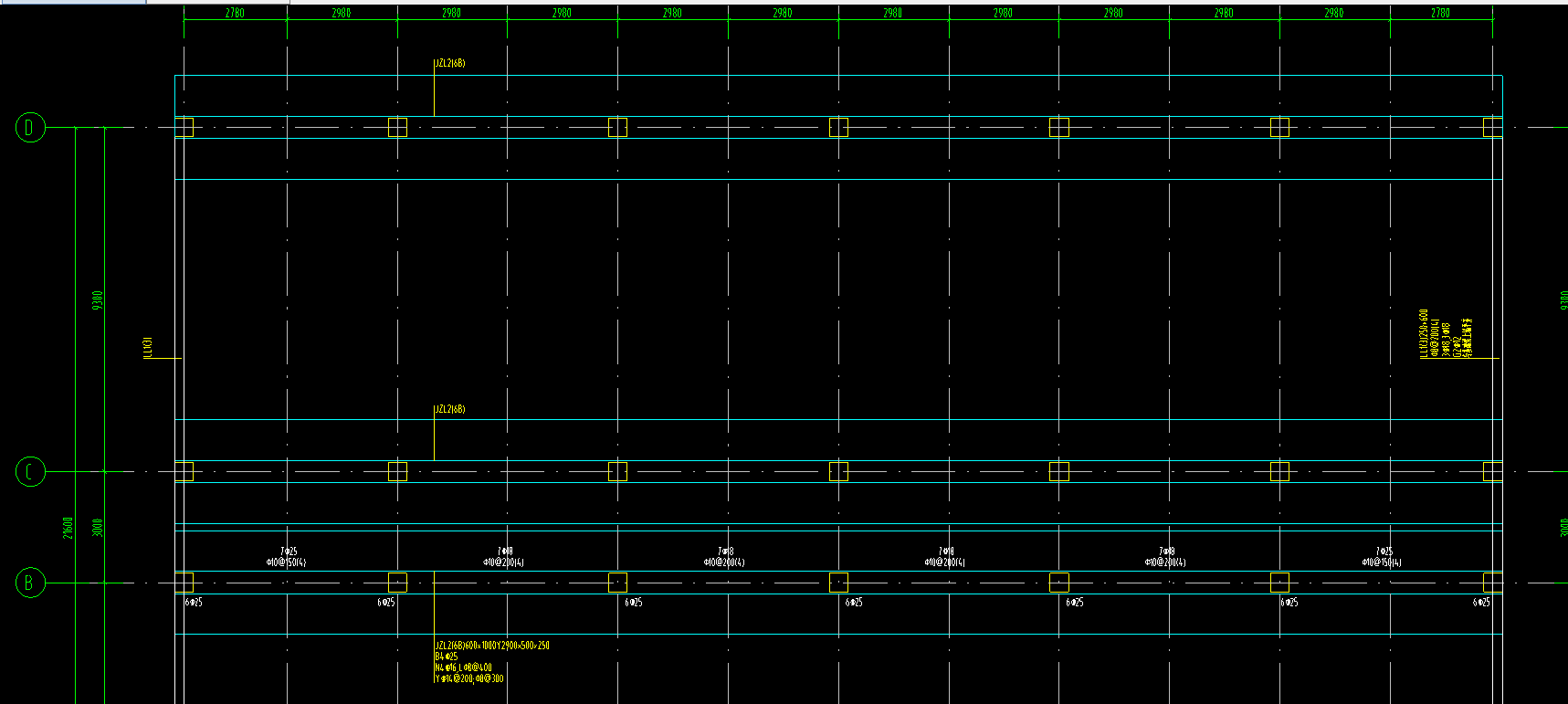Select the rightmost column on axis C
The width and height of the screenshot is (1568, 704).
pyautogui.click(x=1493, y=471)
